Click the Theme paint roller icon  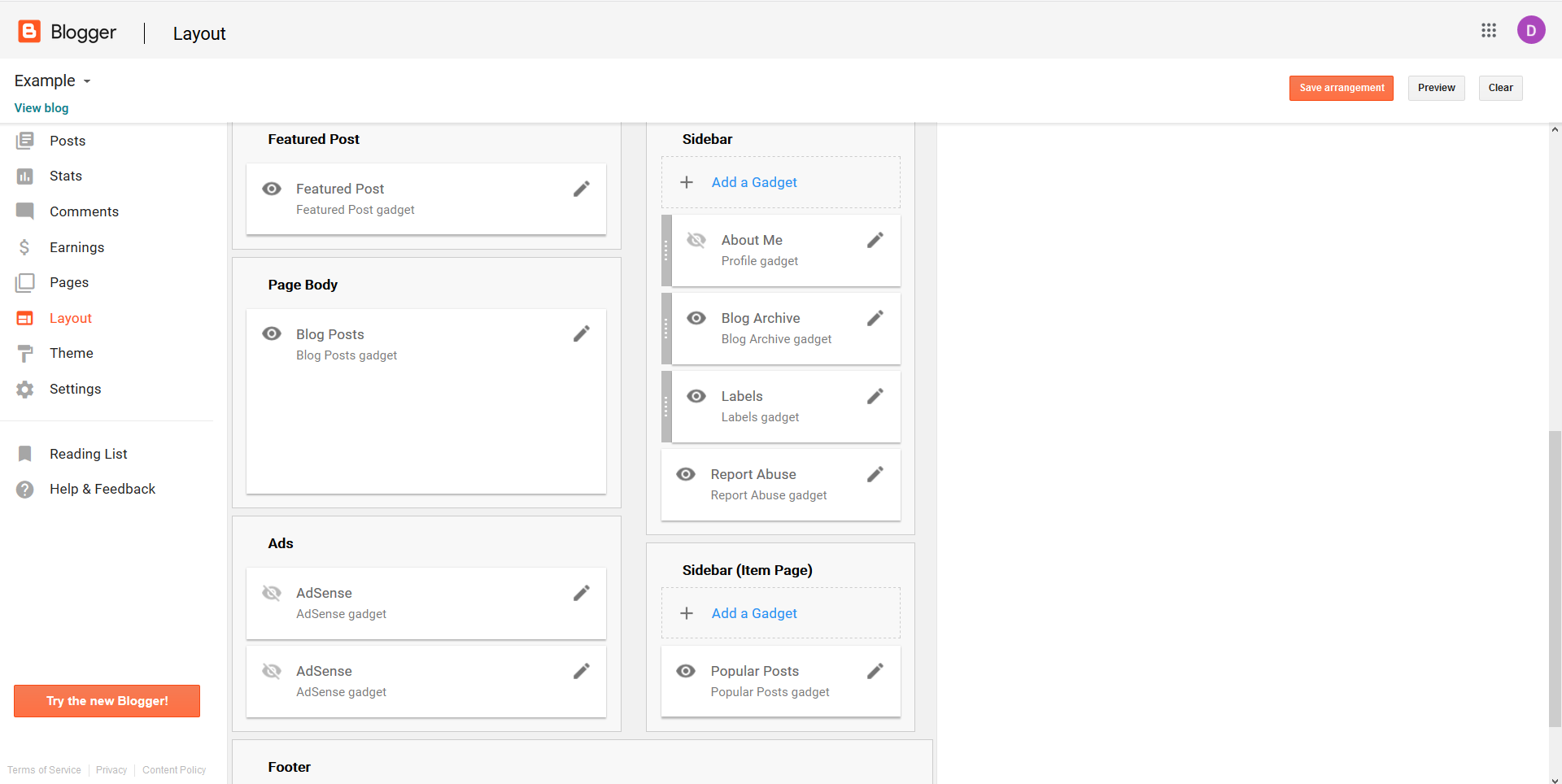coord(25,353)
